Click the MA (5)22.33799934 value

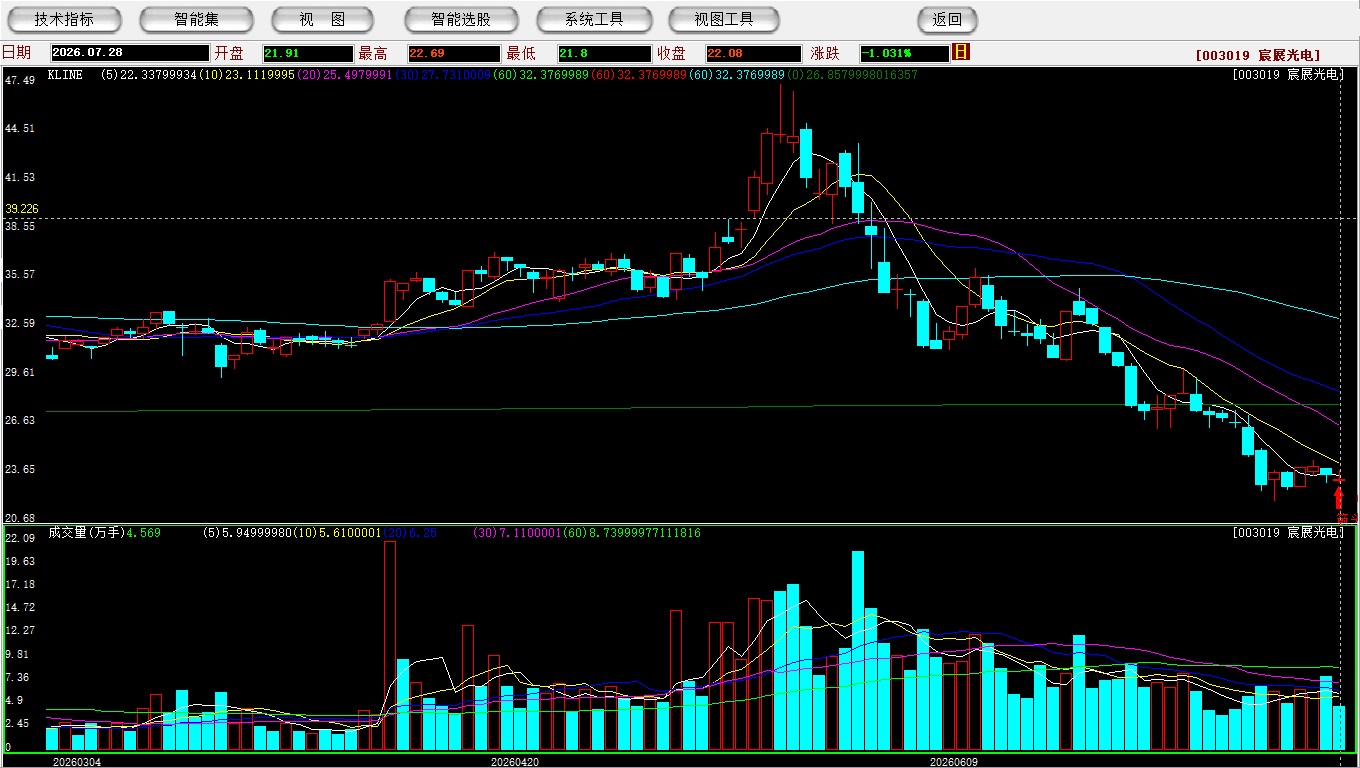pyautogui.click(x=148, y=75)
